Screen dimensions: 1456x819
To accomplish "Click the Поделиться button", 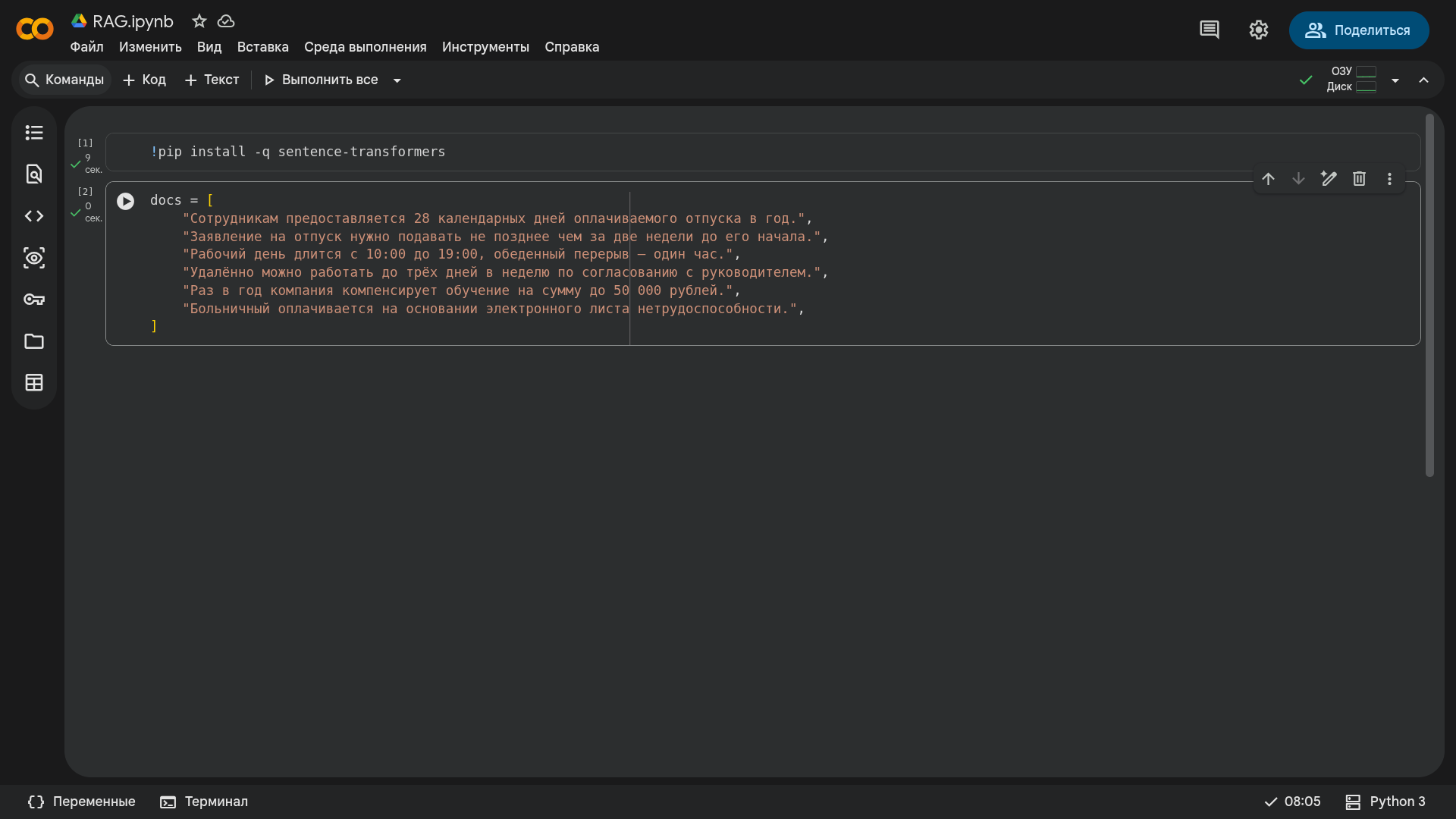I will 1359,30.
